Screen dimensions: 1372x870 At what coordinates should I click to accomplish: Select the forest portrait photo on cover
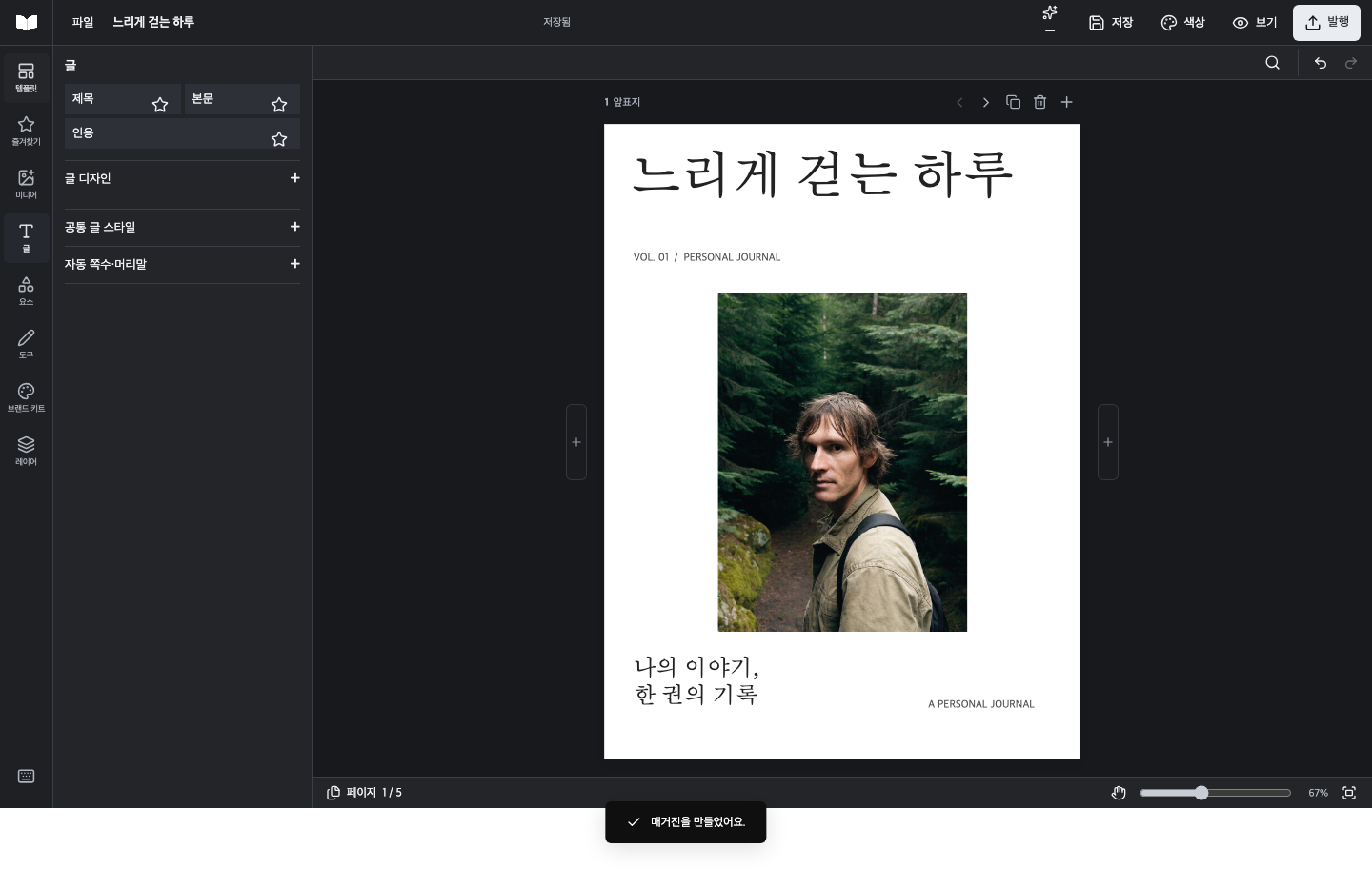(842, 462)
